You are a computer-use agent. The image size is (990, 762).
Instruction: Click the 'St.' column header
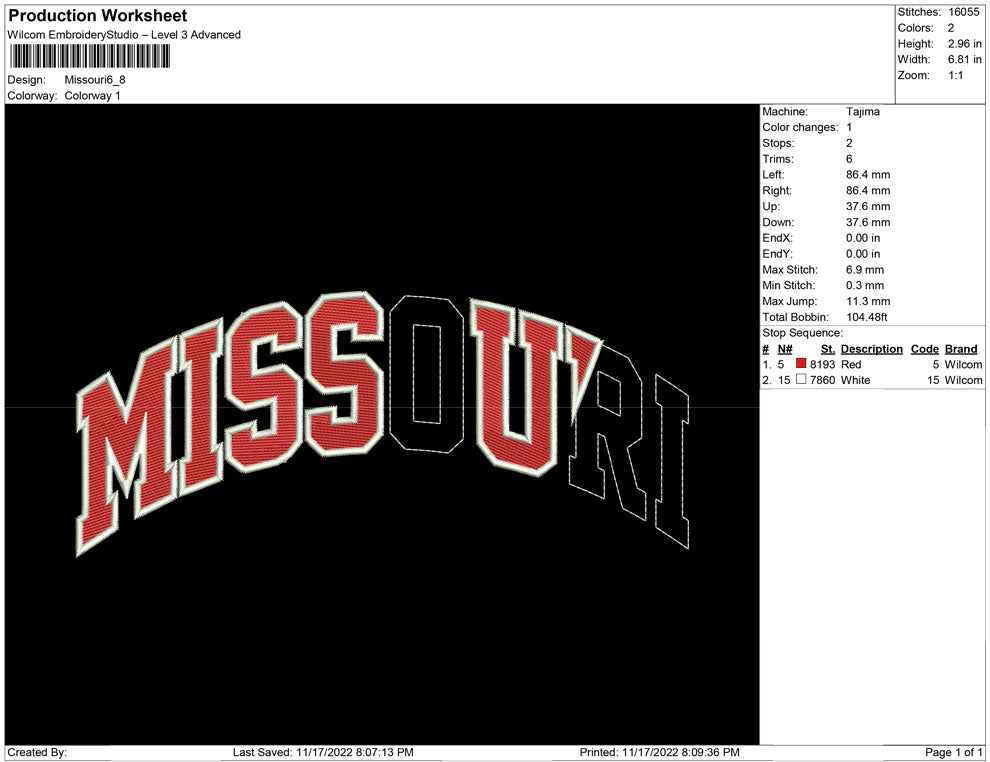click(x=828, y=349)
